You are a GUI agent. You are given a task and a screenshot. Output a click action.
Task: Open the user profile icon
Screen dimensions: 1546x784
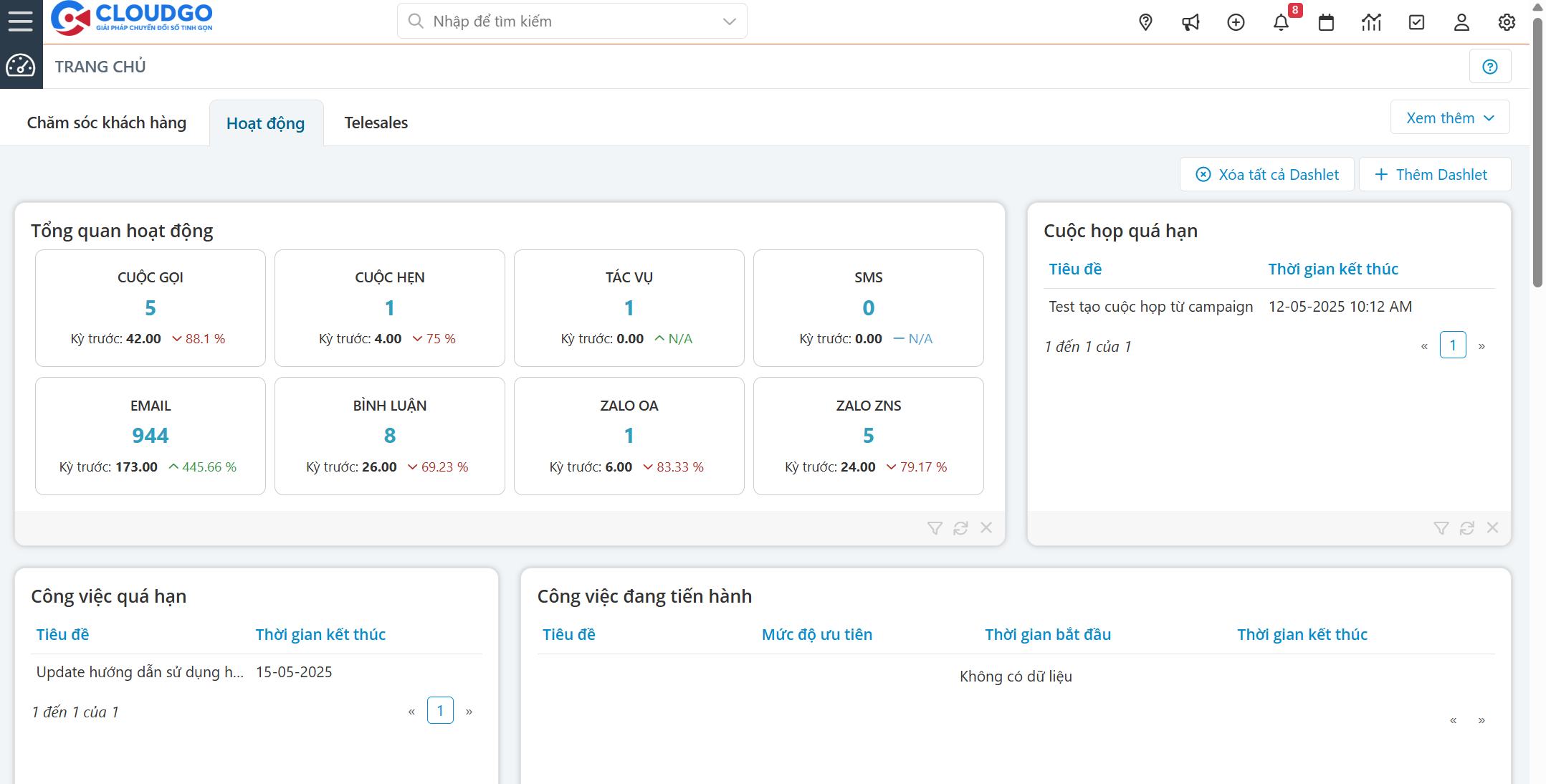[1461, 22]
